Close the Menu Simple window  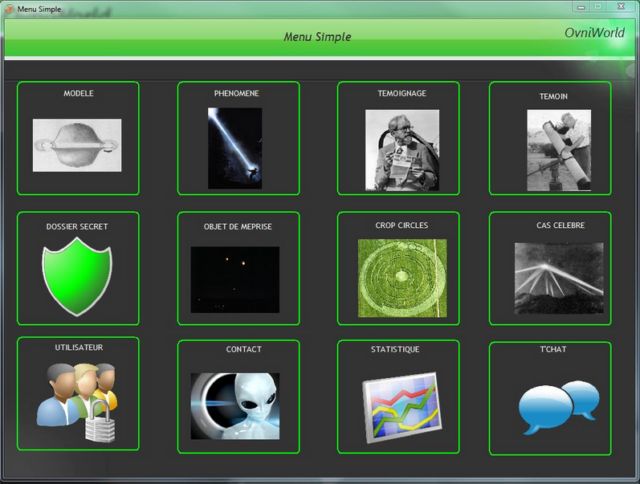[621, 7]
